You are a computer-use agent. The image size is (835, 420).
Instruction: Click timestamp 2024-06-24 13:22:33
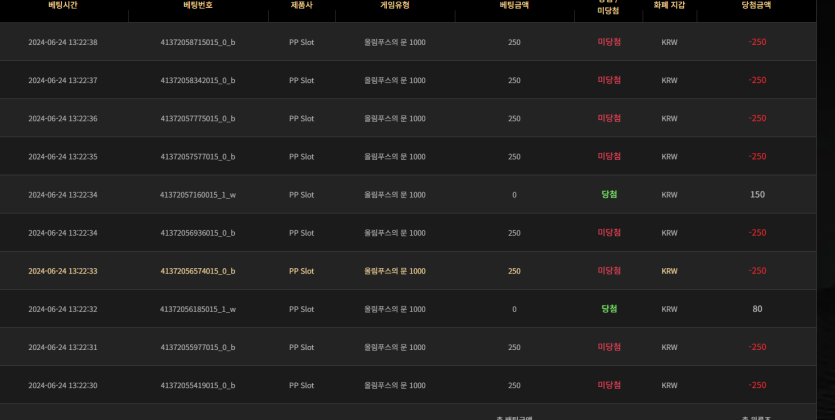63,271
